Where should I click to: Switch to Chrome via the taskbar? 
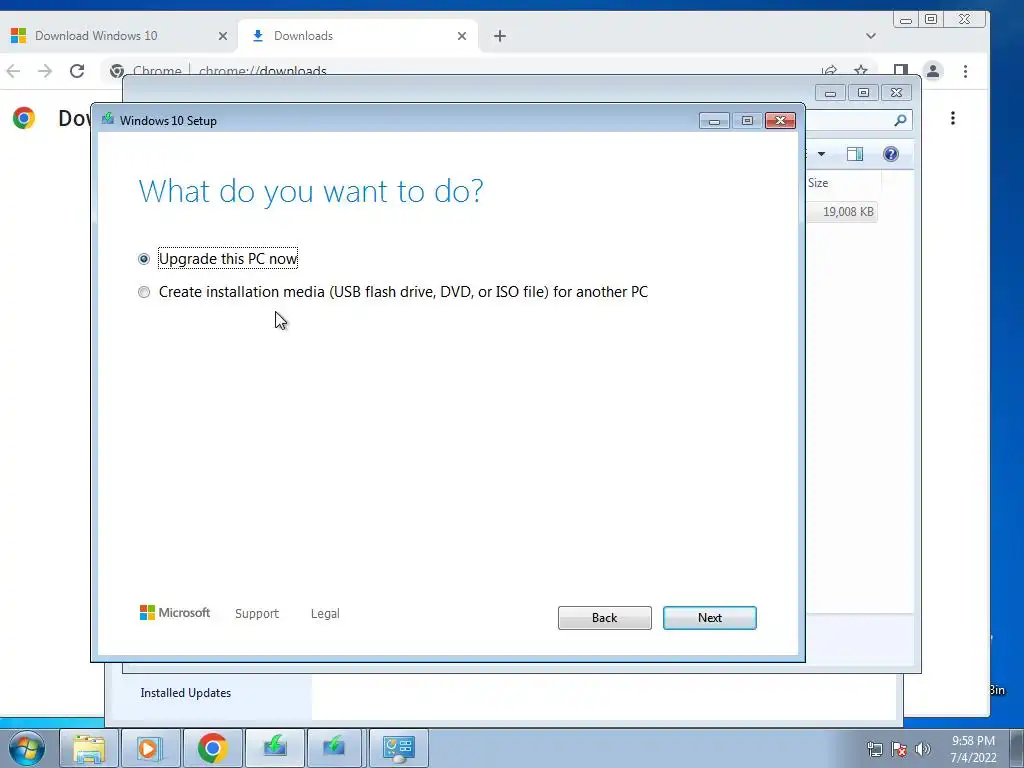(x=212, y=748)
